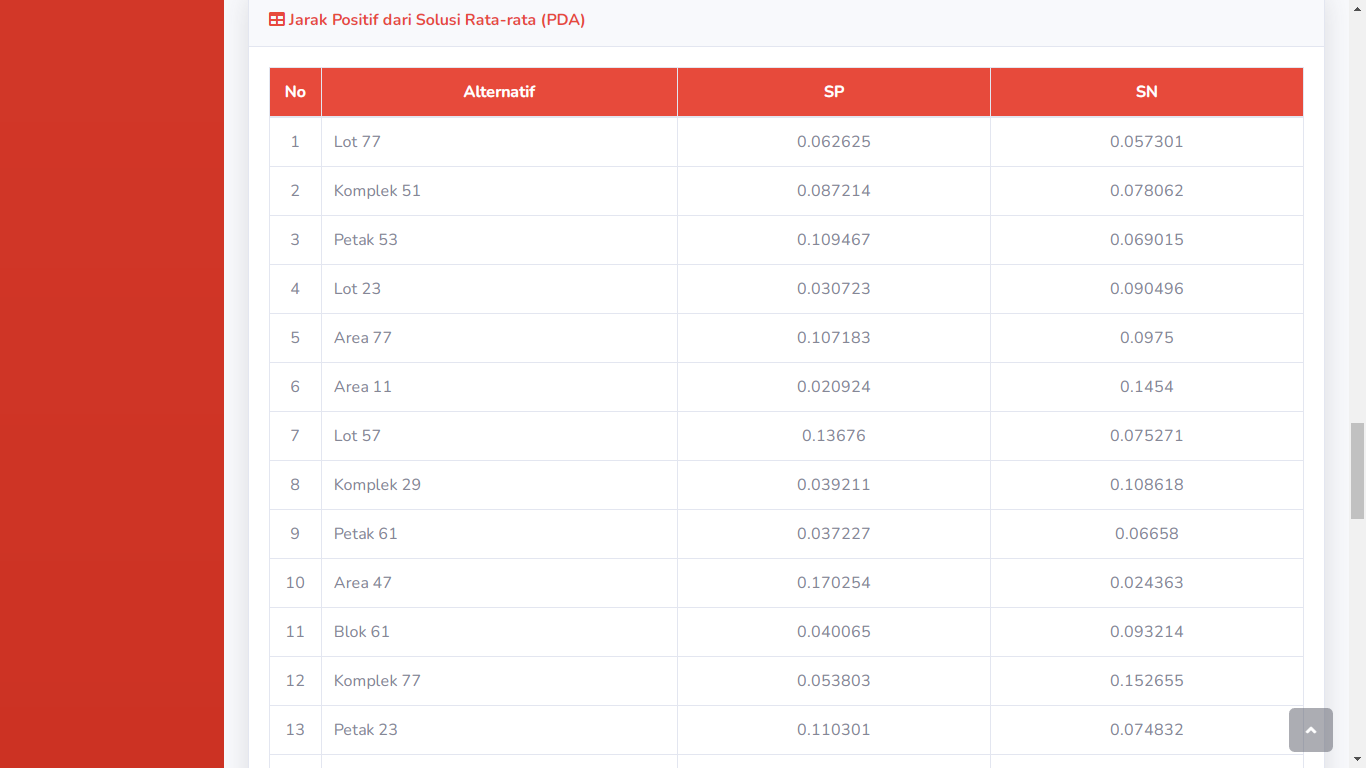Select the 'Lot 57' alternative cell
This screenshot has height=768, width=1366.
[499, 436]
